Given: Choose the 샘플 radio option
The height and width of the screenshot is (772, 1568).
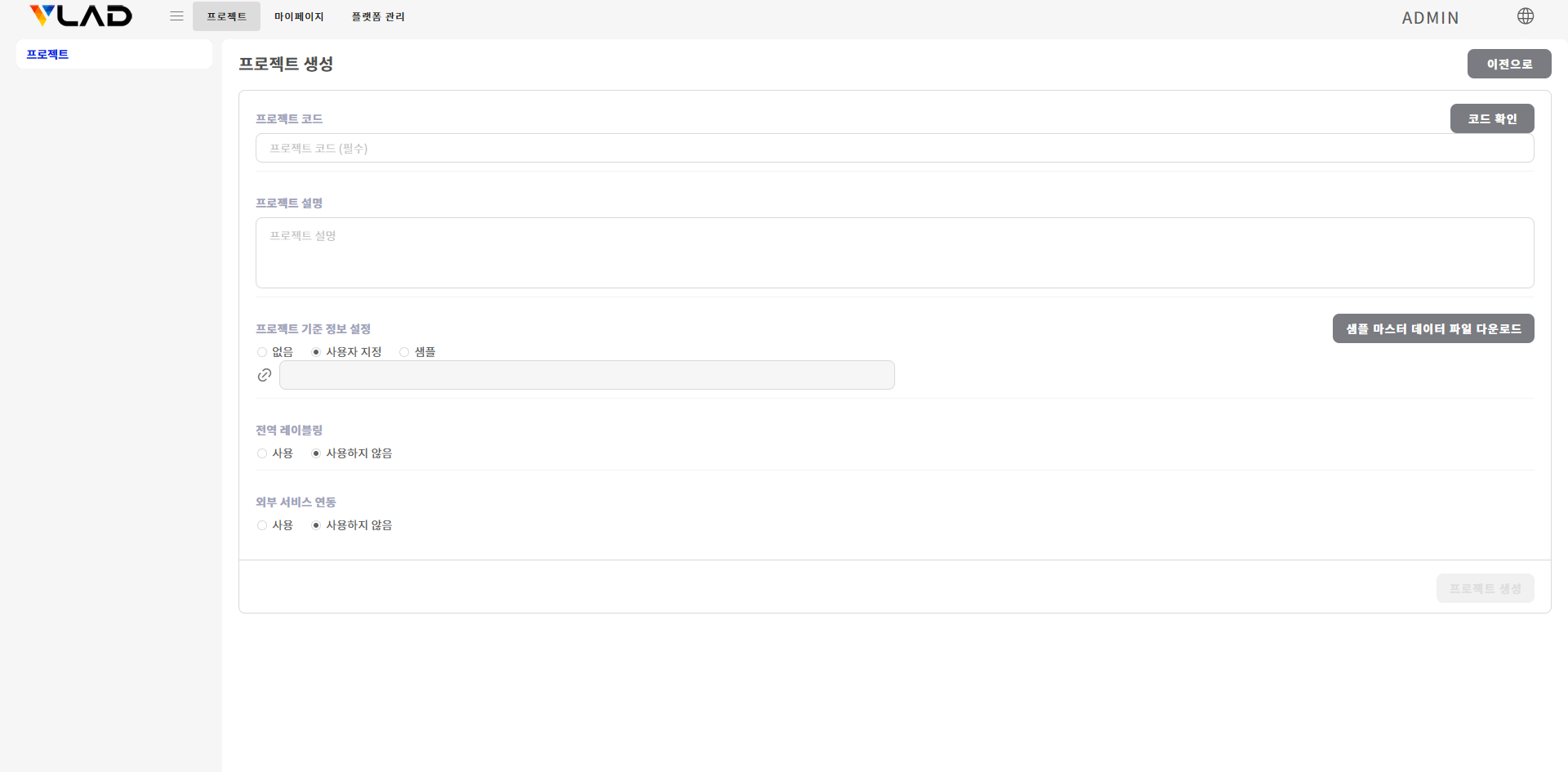Looking at the screenshot, I should (x=404, y=352).
